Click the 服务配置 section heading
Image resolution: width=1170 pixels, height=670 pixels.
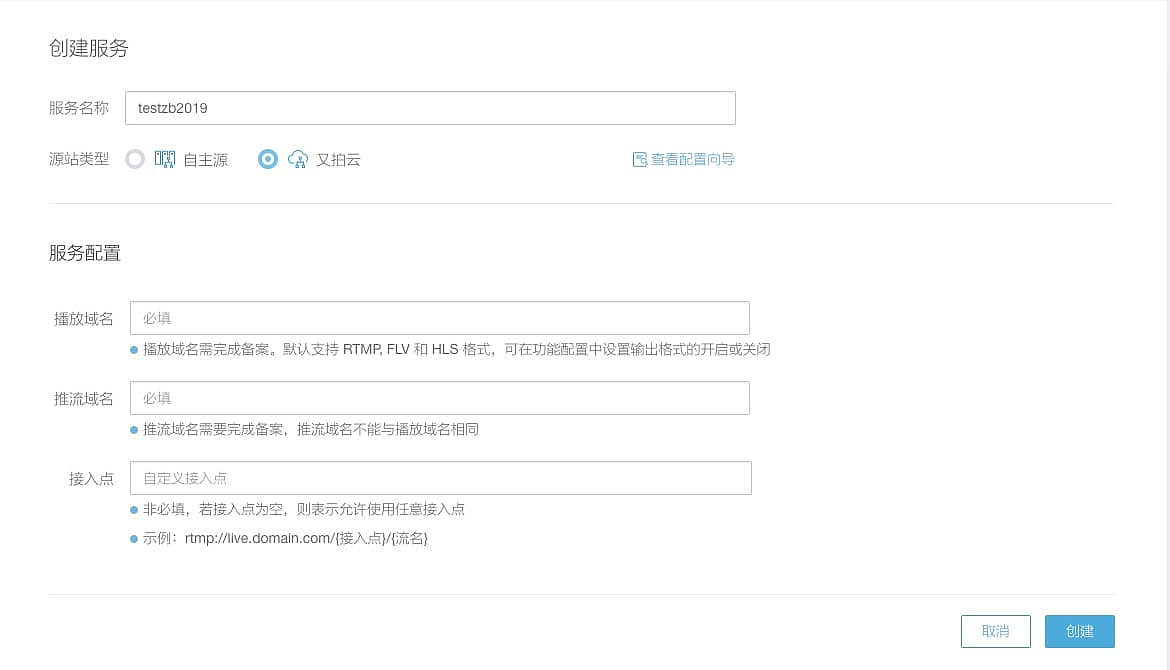point(85,253)
